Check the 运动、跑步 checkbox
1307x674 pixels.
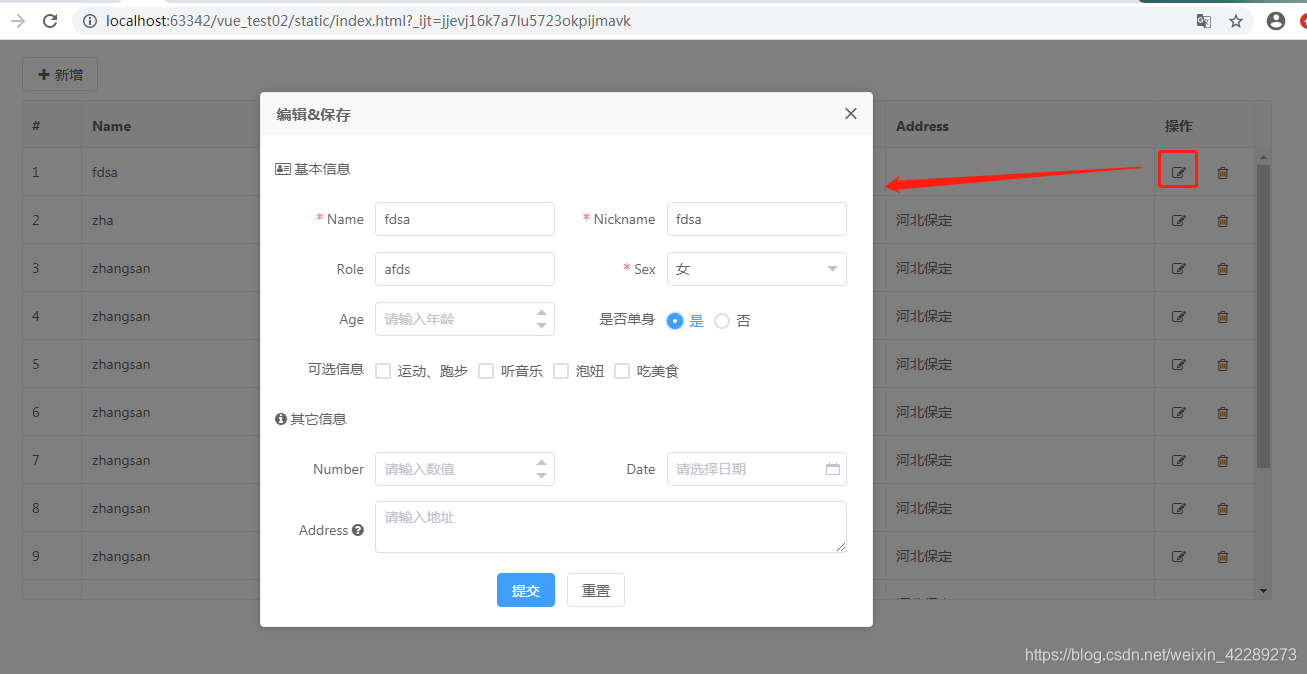click(383, 371)
